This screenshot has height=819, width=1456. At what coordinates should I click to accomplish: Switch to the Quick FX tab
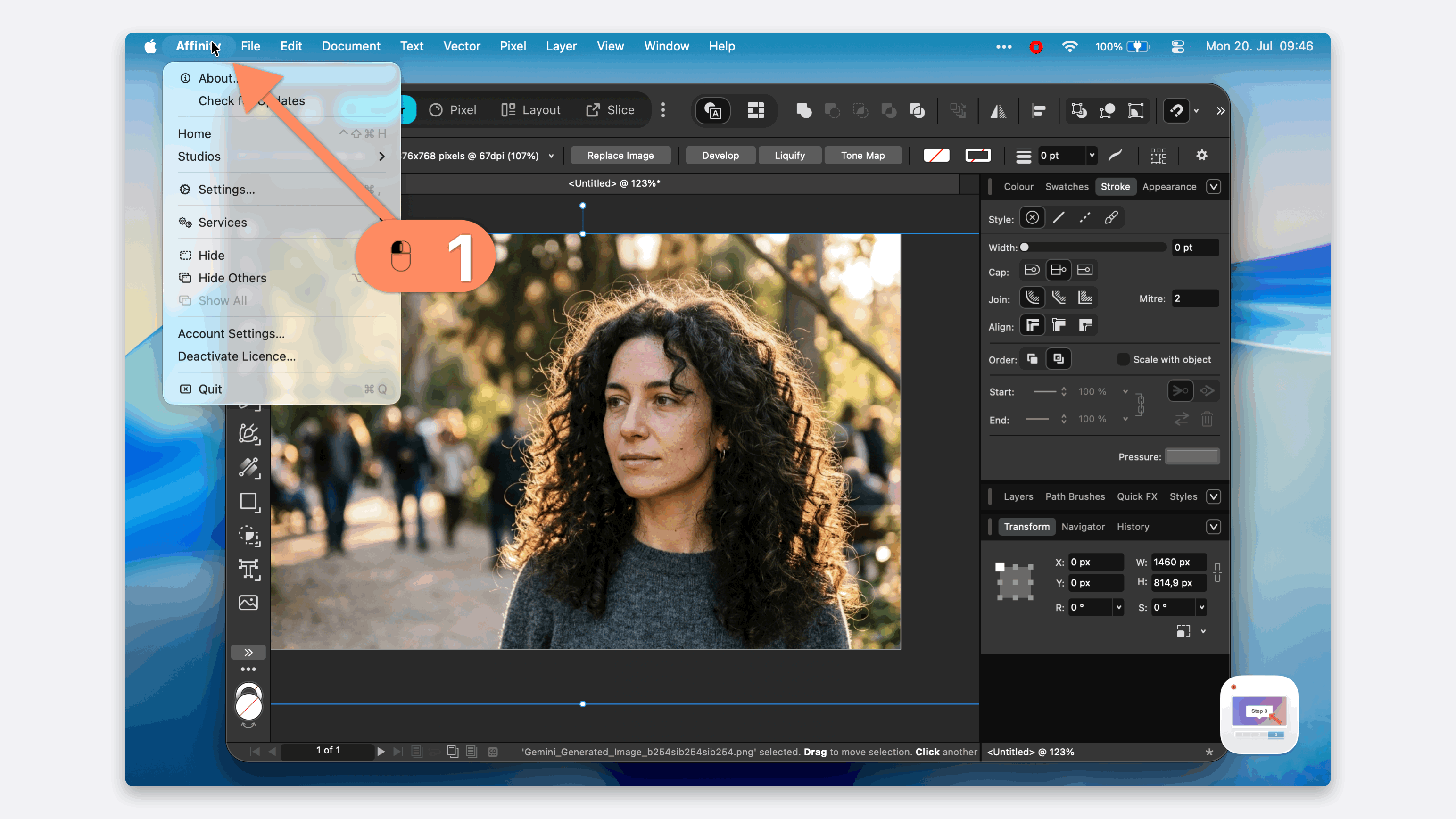point(1137,497)
